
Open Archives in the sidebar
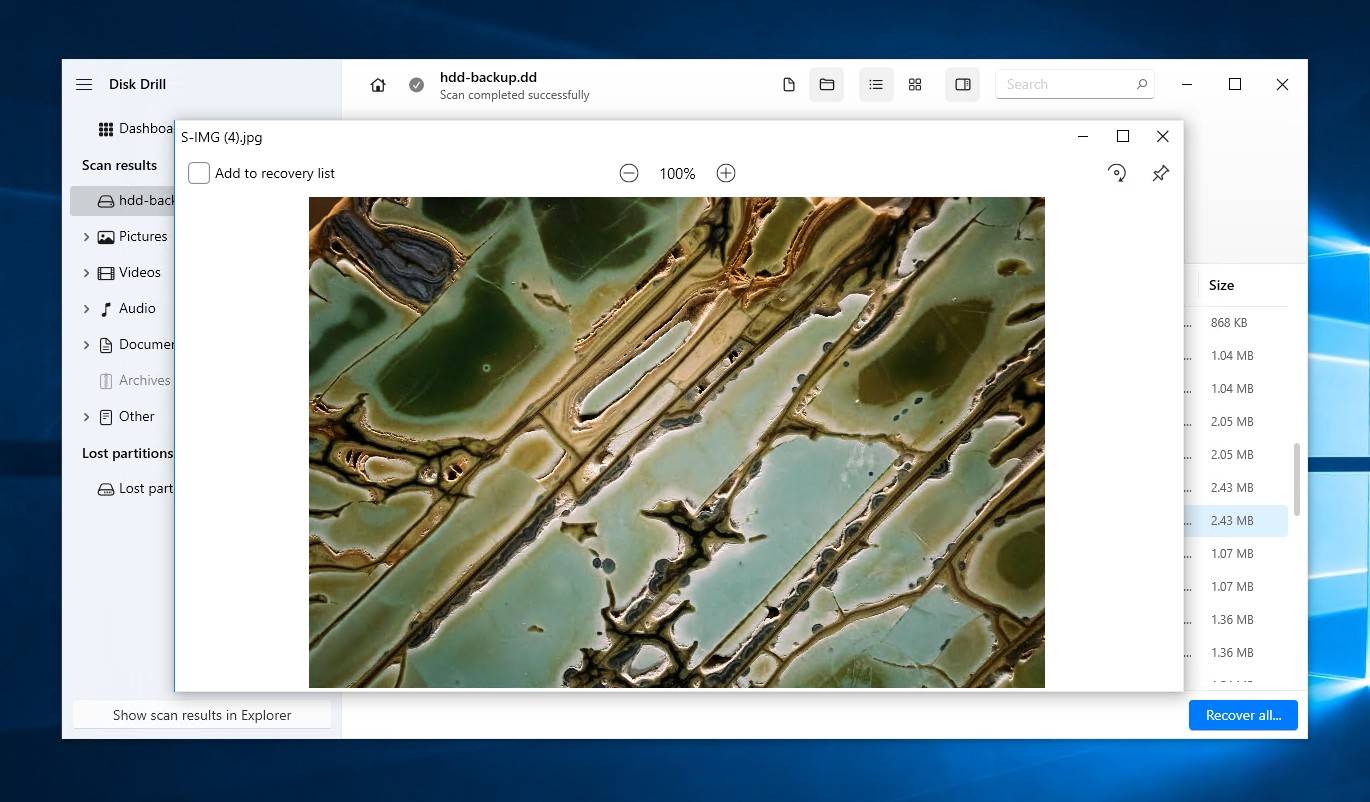pyautogui.click(x=144, y=380)
